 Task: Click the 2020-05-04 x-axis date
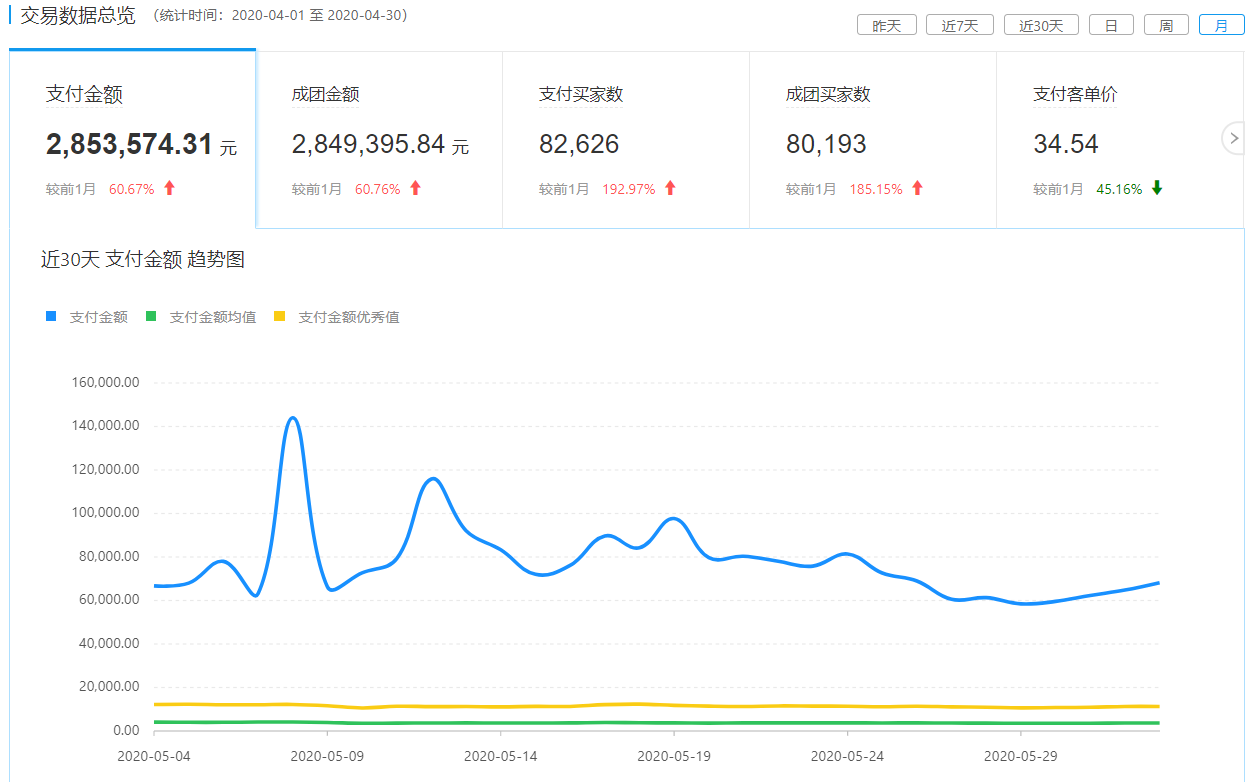pyautogui.click(x=153, y=756)
